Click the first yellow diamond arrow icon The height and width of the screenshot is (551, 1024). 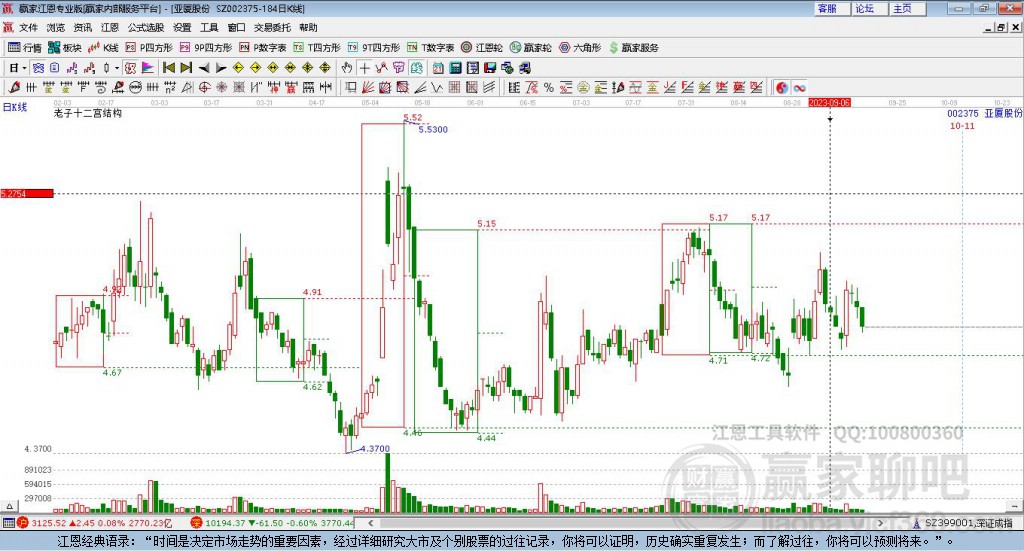[x=238, y=68]
